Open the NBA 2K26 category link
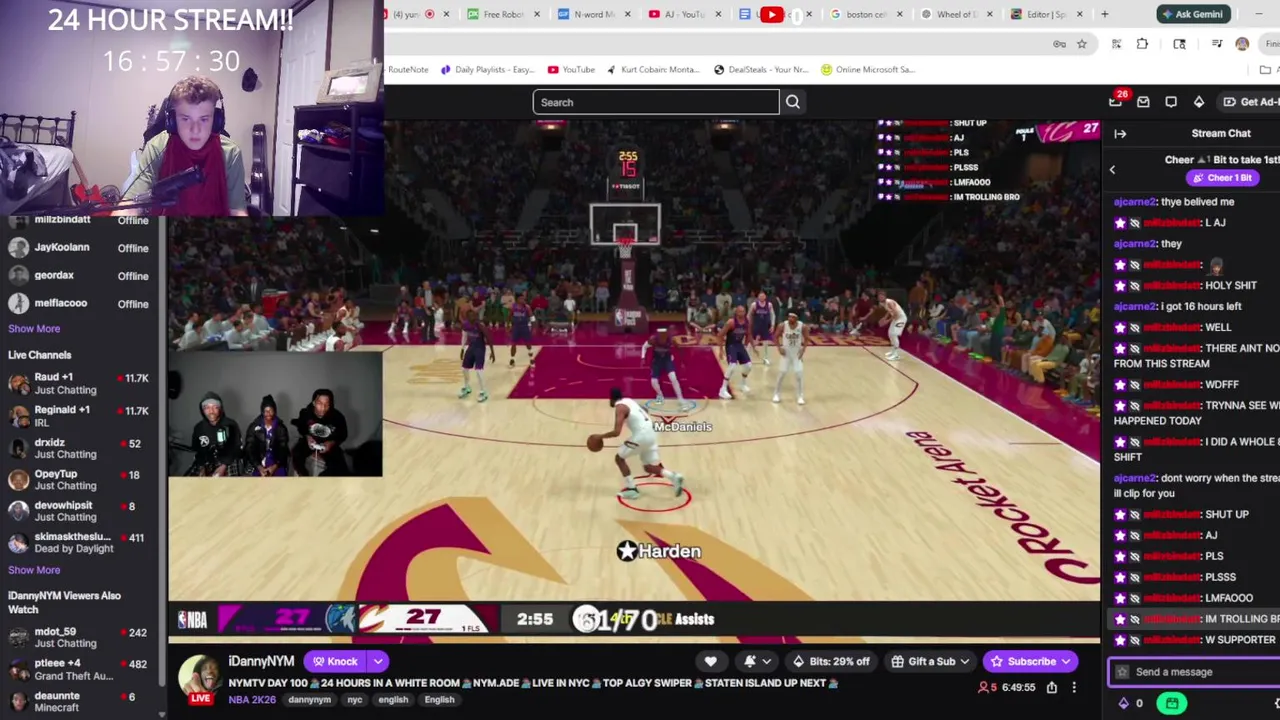The height and width of the screenshot is (720, 1280). 252,700
